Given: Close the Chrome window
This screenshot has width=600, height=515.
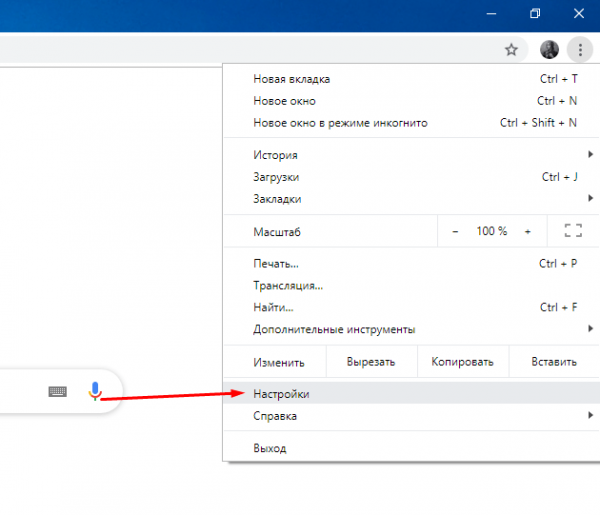Looking at the screenshot, I should pyautogui.click(x=579, y=14).
